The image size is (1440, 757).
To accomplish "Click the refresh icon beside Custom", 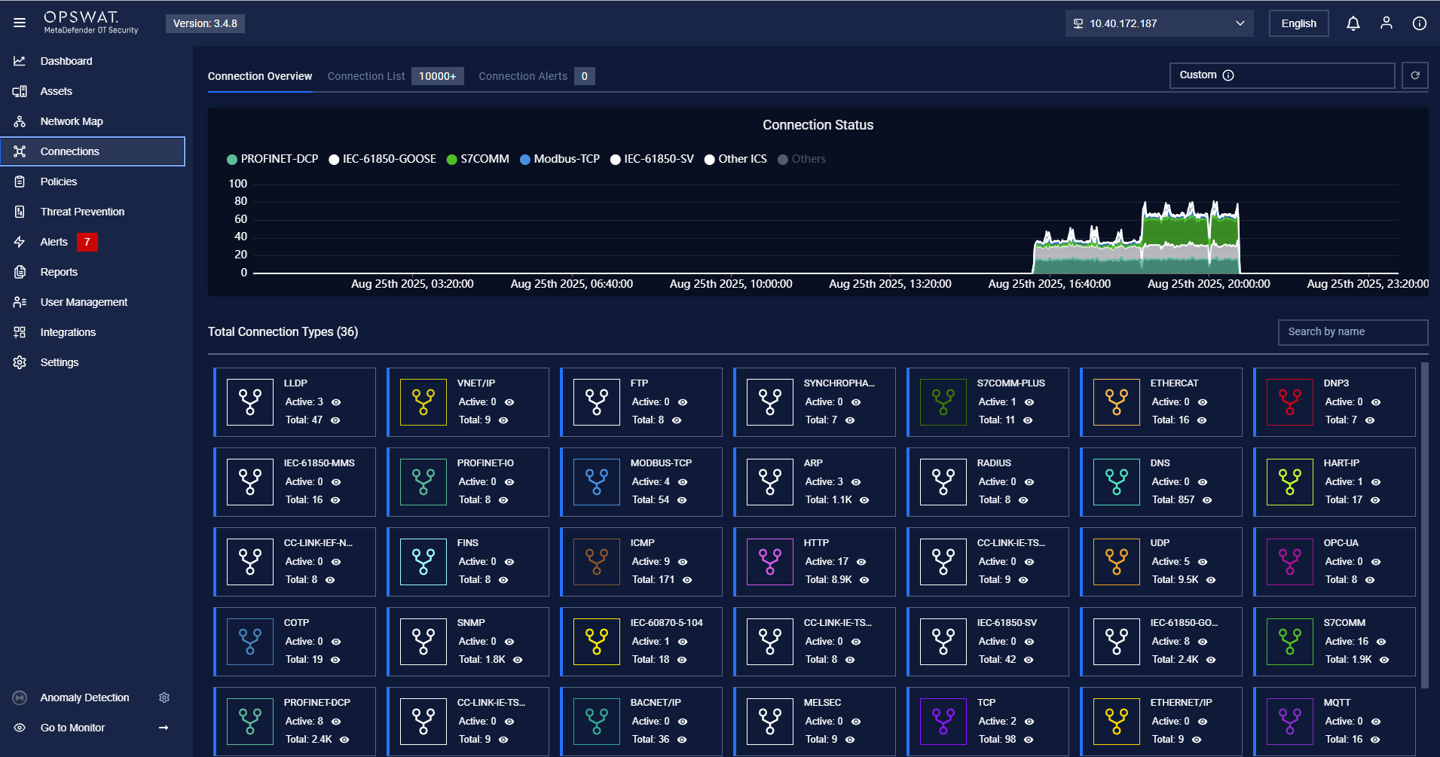I will (1415, 75).
